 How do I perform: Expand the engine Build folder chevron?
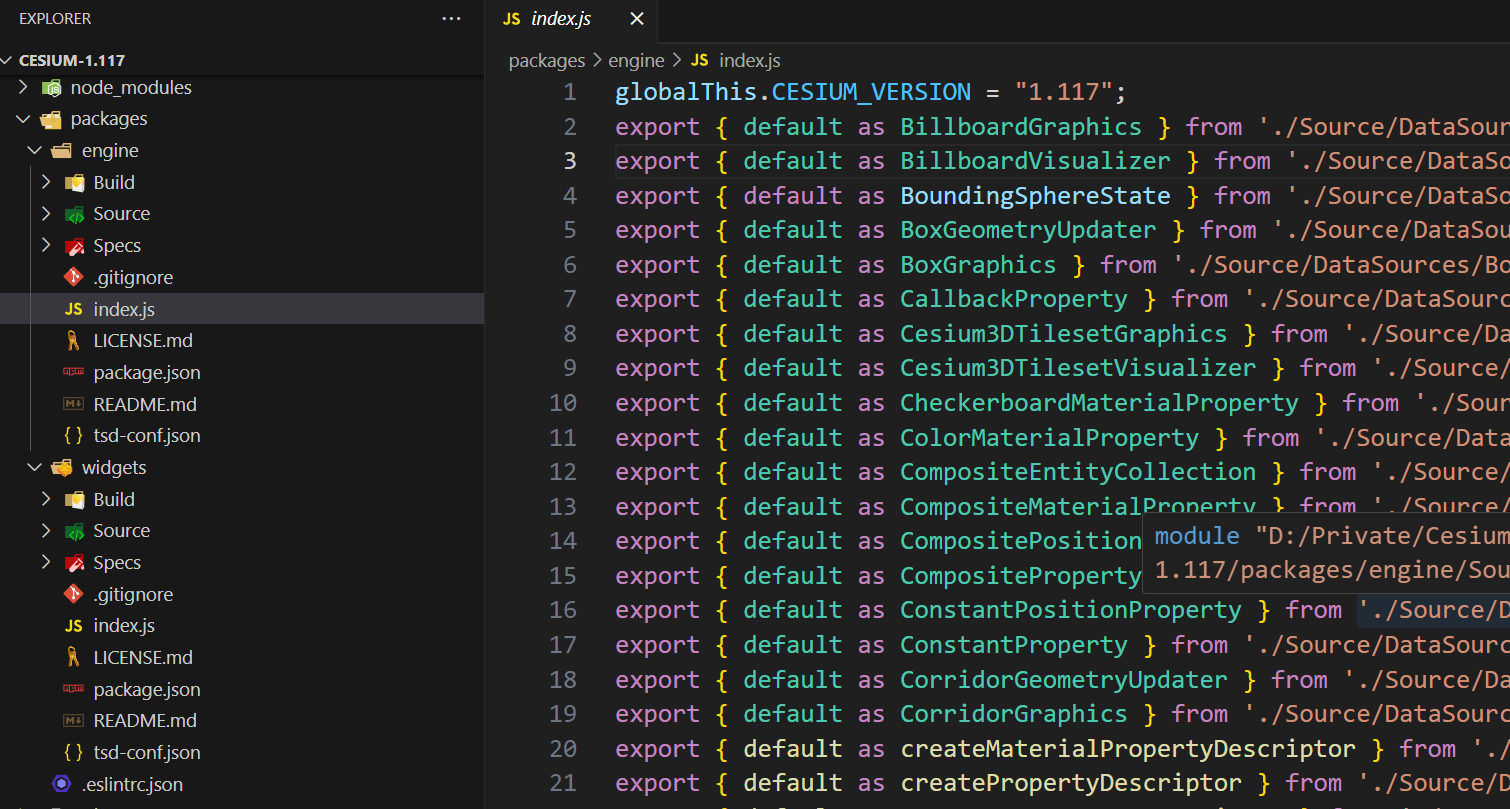pyautogui.click(x=46, y=183)
